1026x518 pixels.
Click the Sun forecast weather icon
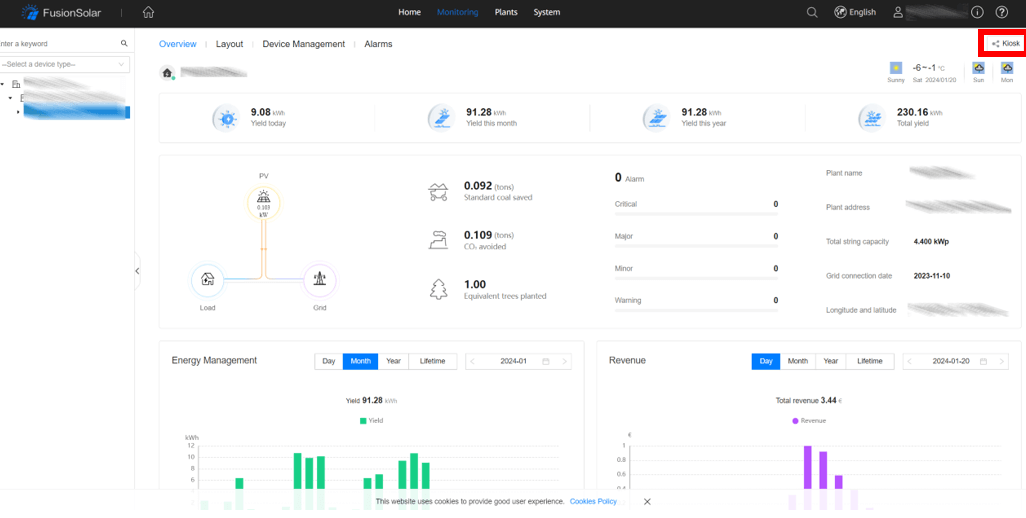[979, 67]
